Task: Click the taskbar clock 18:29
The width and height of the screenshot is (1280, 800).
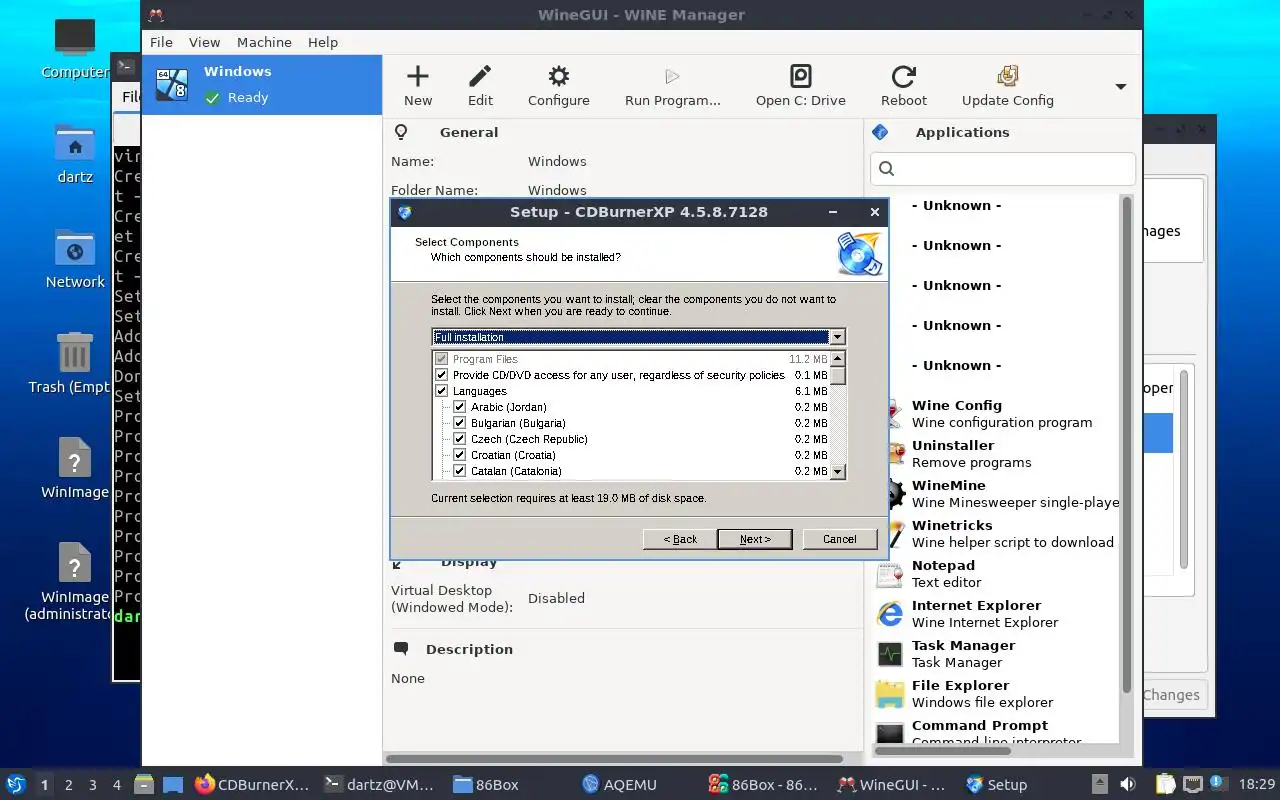Action: (x=1257, y=785)
